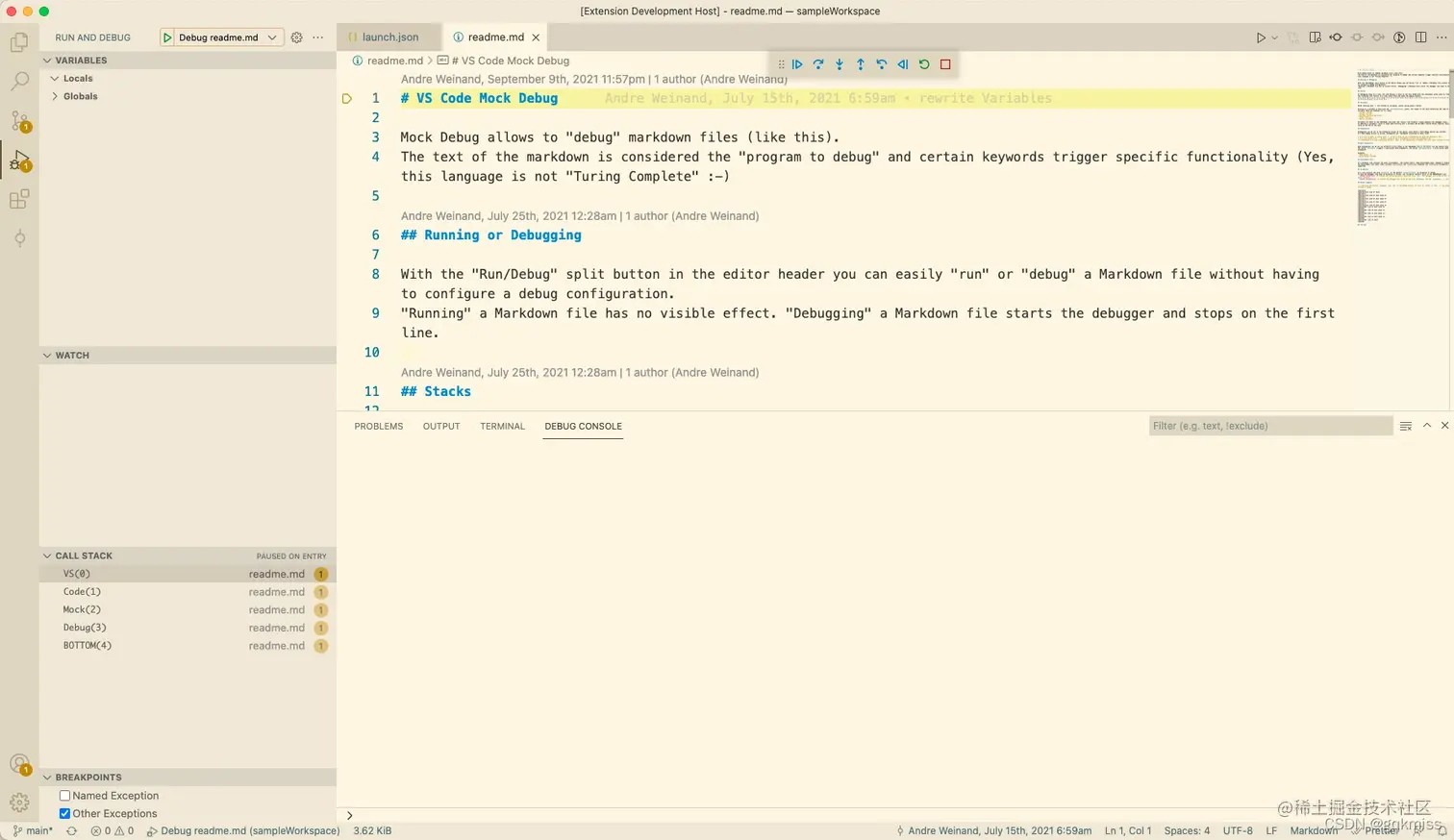Stop the debug session
This screenshot has height=840, width=1454.
pyautogui.click(x=945, y=64)
